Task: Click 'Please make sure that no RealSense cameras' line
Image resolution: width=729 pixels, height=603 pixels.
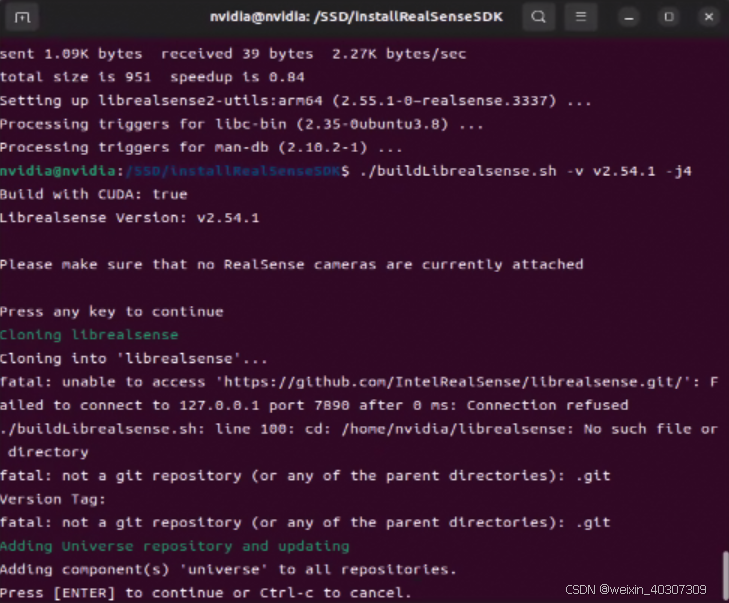Action: point(292,265)
